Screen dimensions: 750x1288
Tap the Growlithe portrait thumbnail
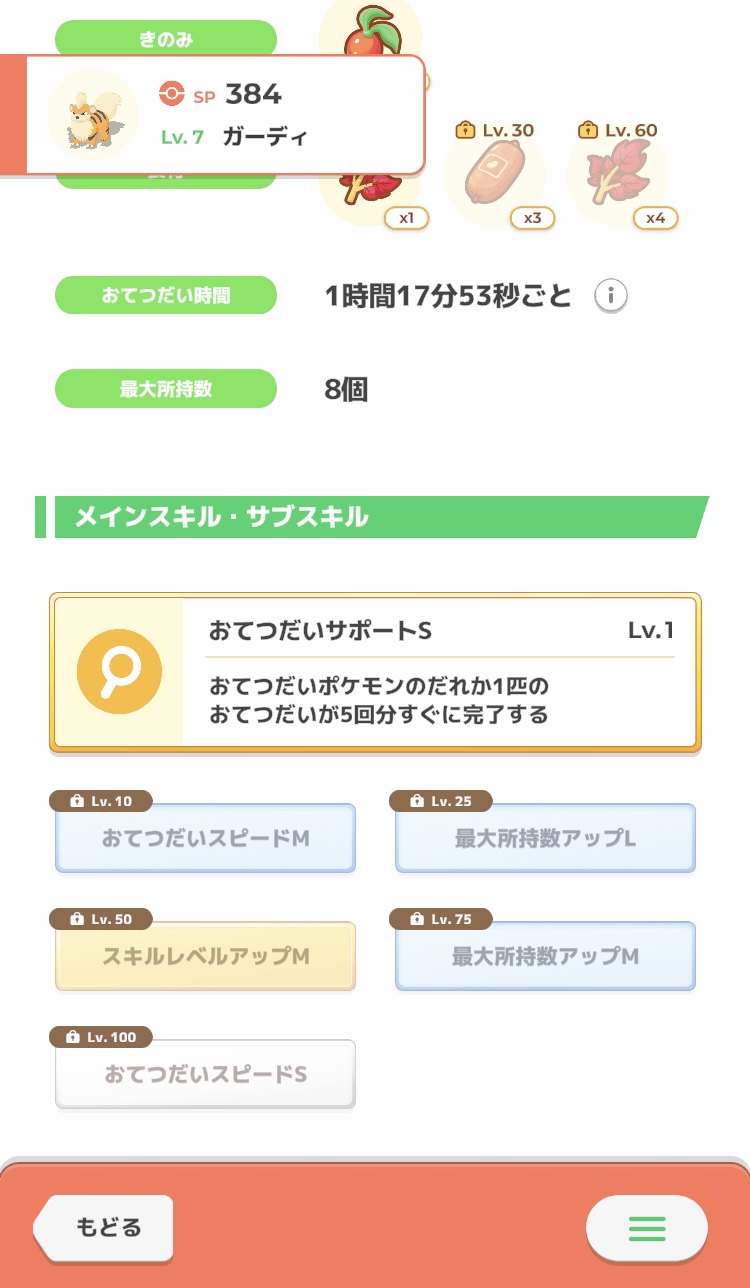coord(93,115)
